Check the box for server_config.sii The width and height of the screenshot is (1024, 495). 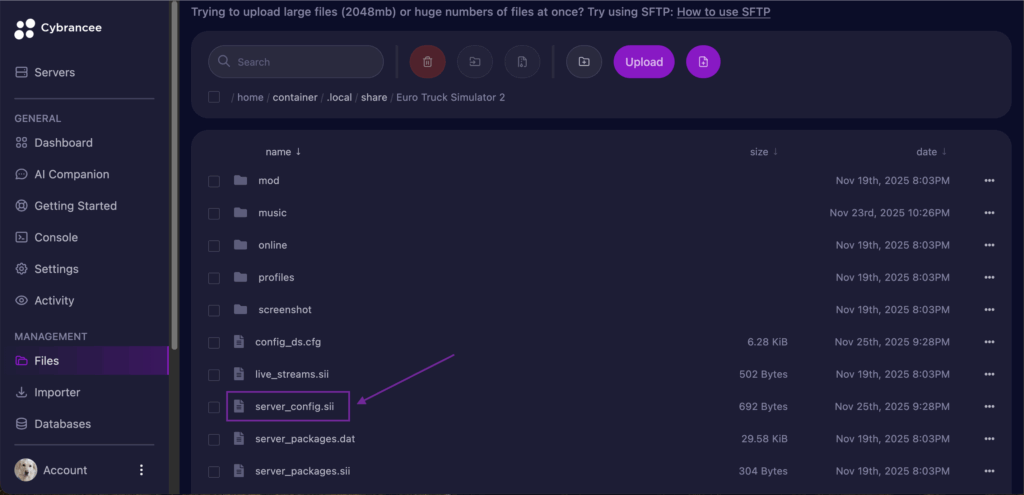point(214,407)
